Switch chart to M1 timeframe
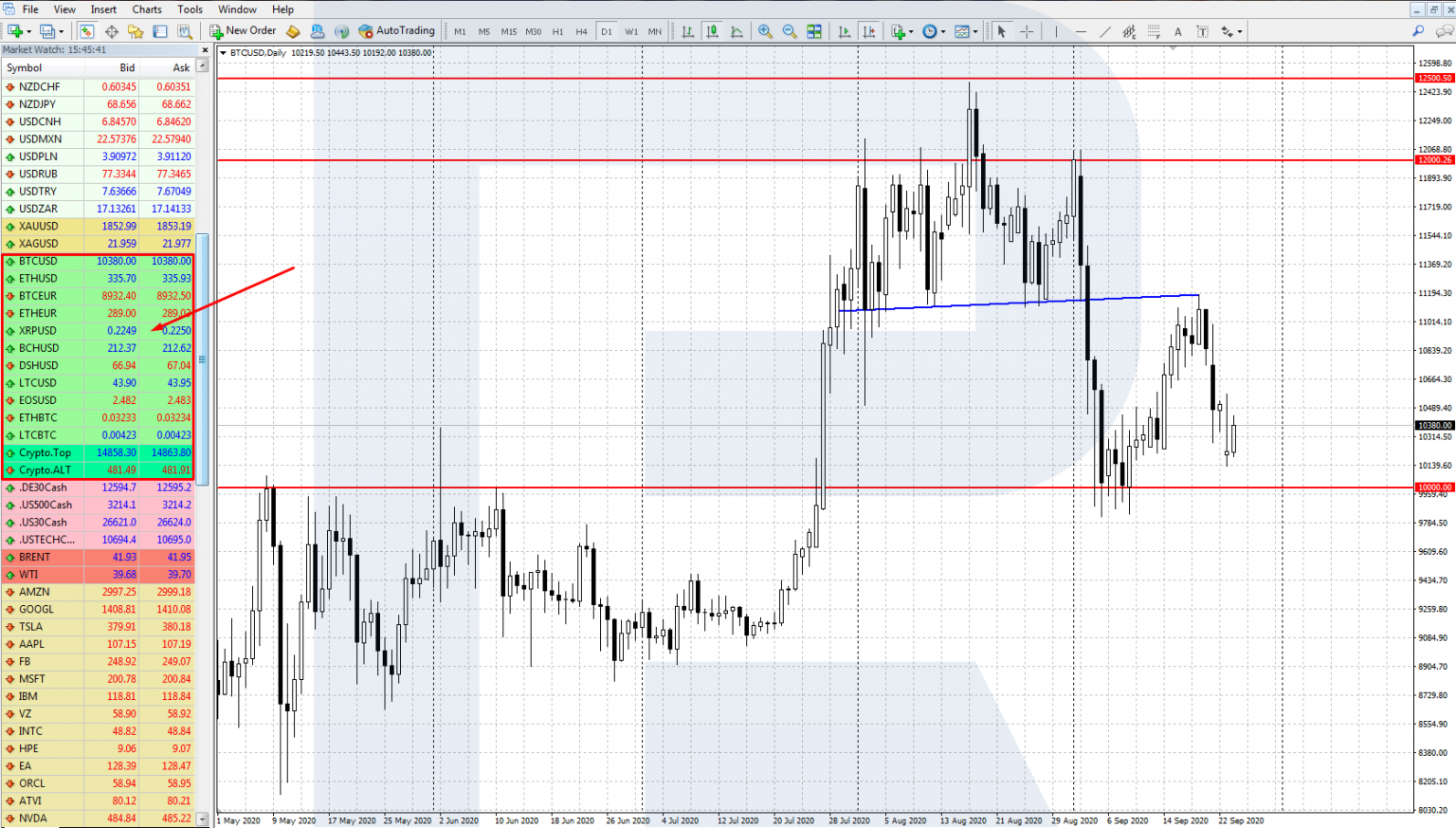The image size is (1456, 828). click(460, 31)
